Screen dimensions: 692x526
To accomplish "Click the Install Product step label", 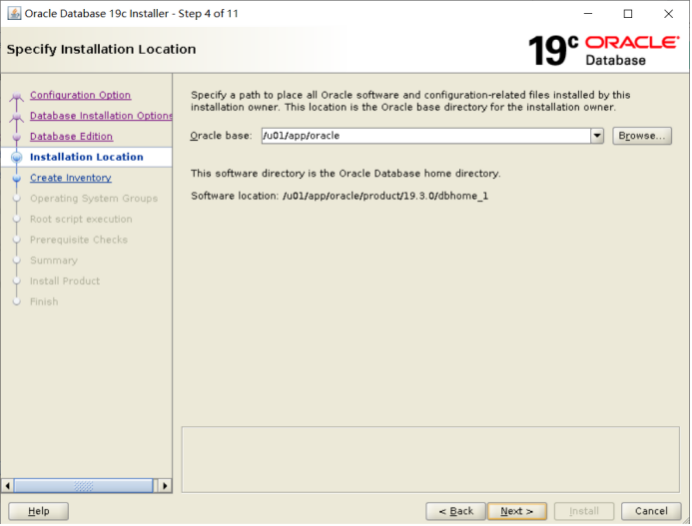I will click(x=65, y=281).
